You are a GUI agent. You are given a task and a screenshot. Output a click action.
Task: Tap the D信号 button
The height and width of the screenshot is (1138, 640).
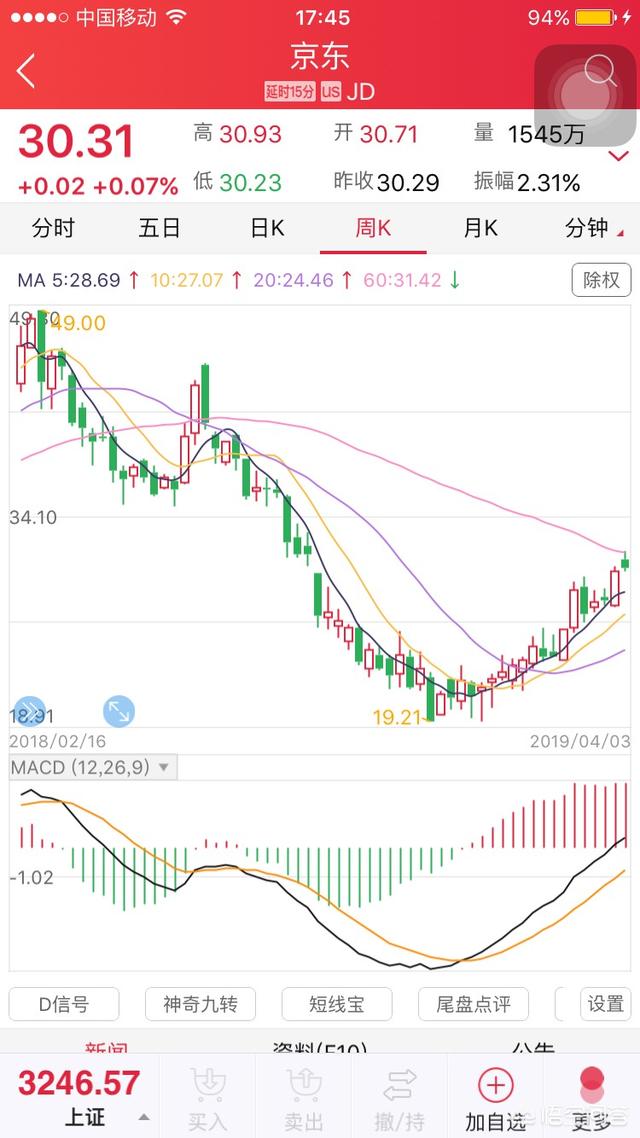point(64,1004)
